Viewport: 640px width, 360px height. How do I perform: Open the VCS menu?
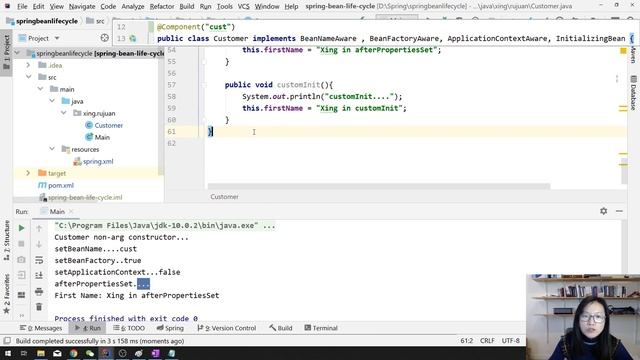pos(243,6)
